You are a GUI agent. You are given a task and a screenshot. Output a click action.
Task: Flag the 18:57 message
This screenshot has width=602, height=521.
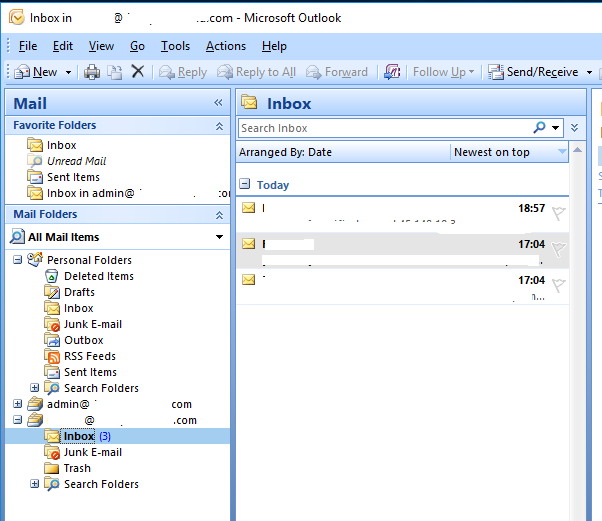tap(559, 213)
